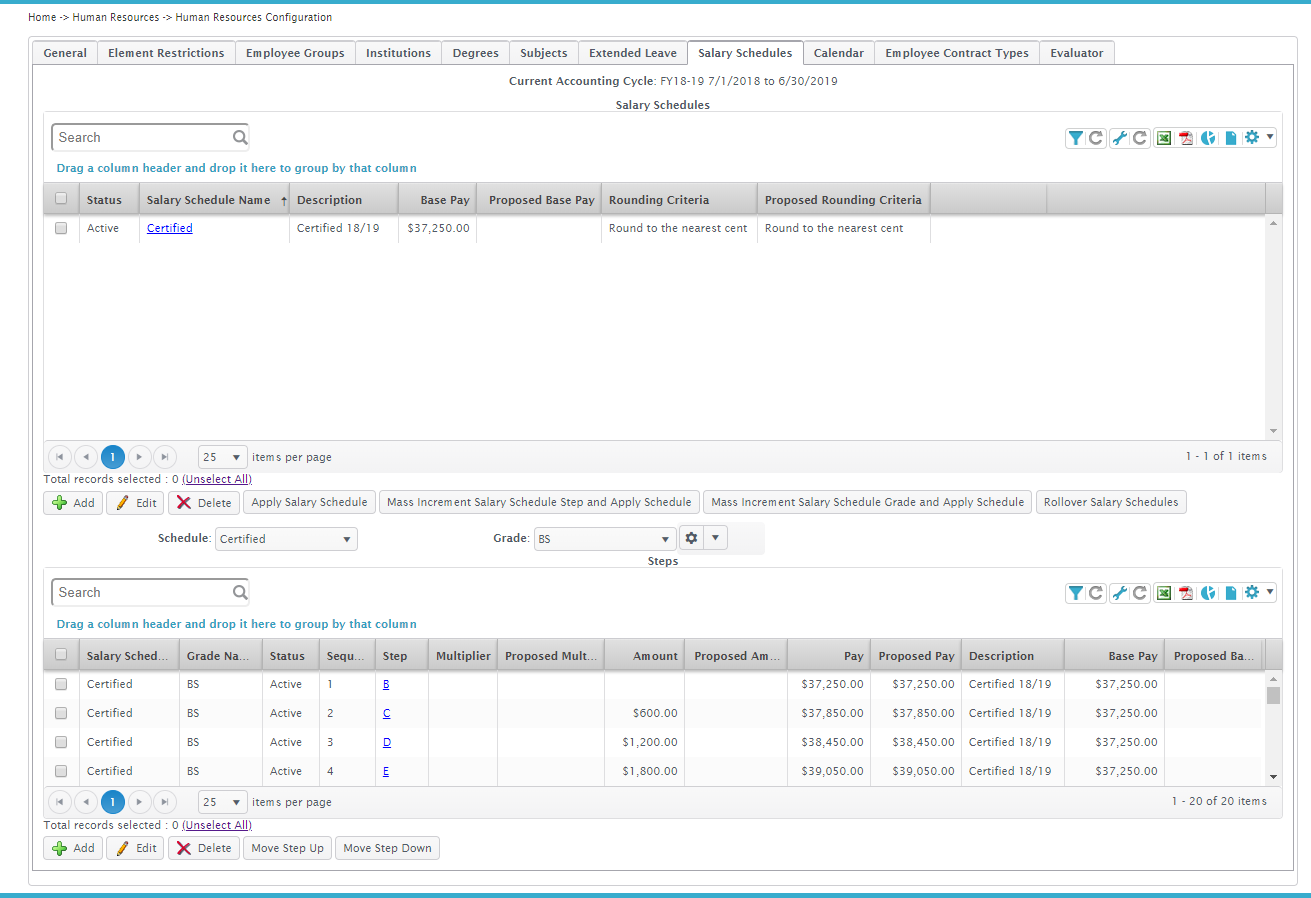Viewport: 1311px width, 898px height.
Task: Open the Grade dropdown showing BS
Action: pyautogui.click(x=605, y=539)
